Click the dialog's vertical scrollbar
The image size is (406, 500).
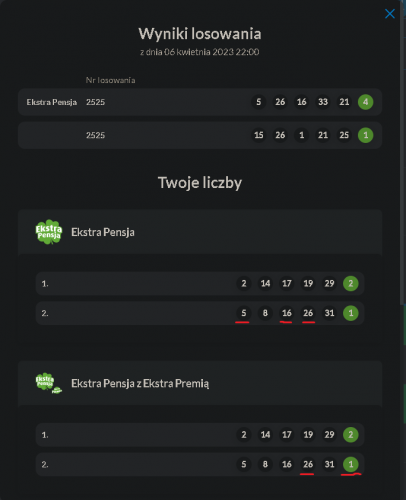click(402, 152)
